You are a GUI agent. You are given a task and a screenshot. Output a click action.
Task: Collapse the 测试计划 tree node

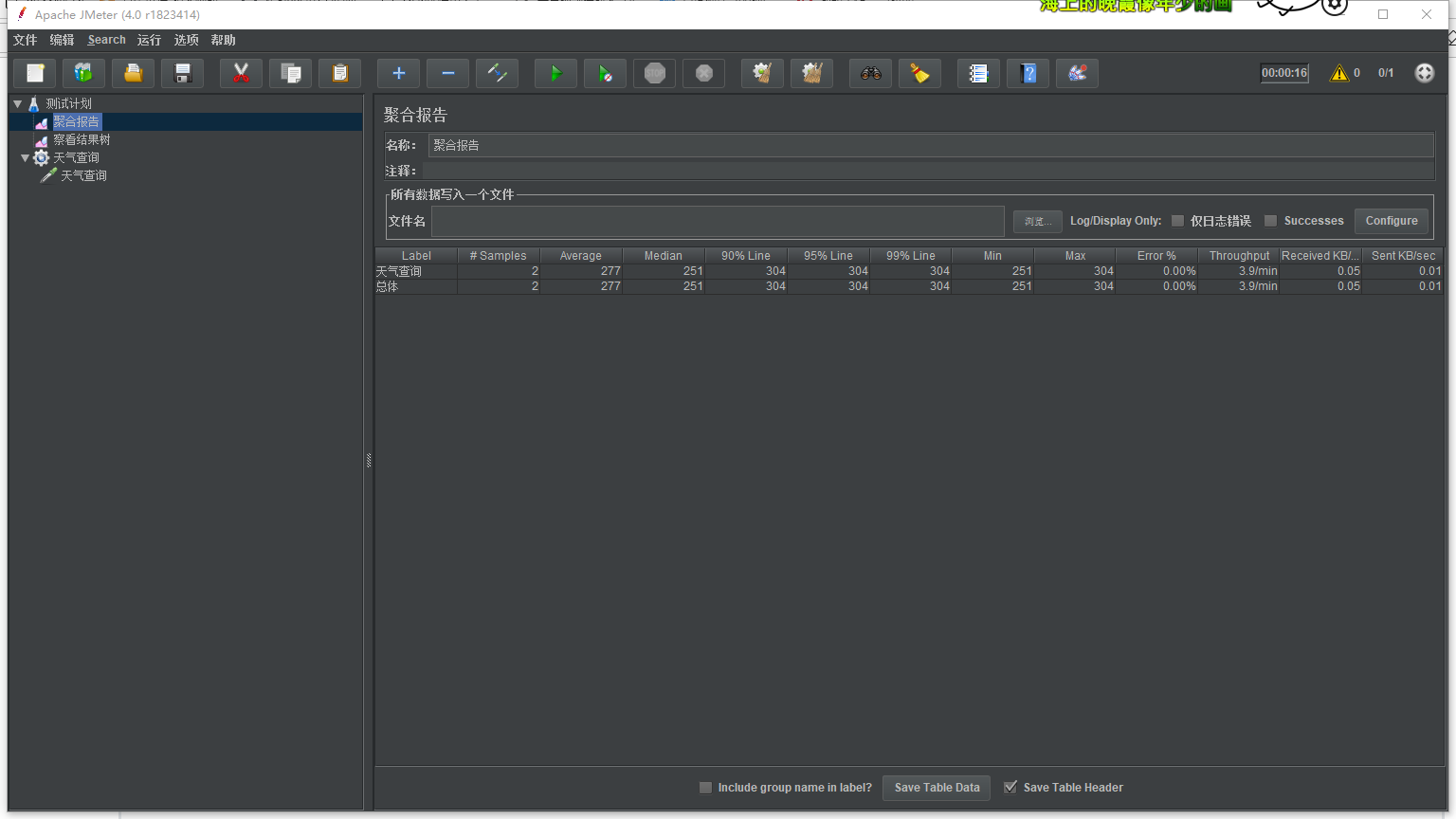coord(17,103)
